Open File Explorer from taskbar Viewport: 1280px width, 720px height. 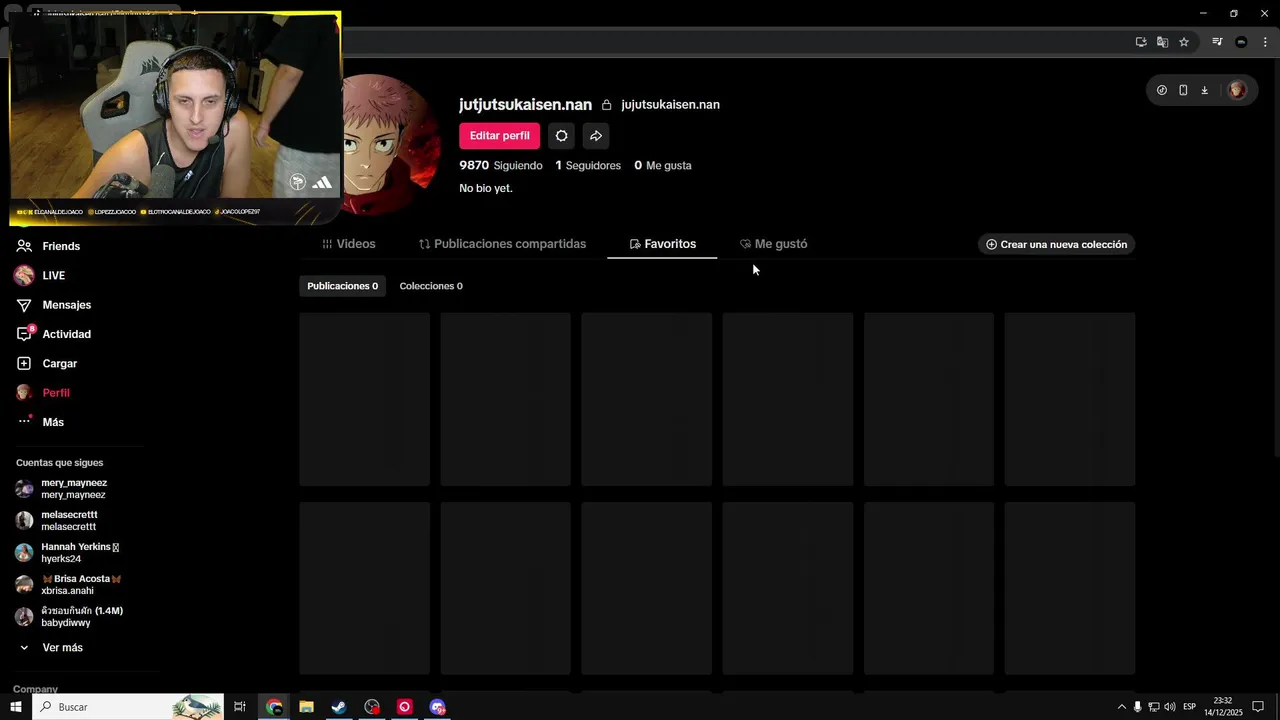coord(306,707)
